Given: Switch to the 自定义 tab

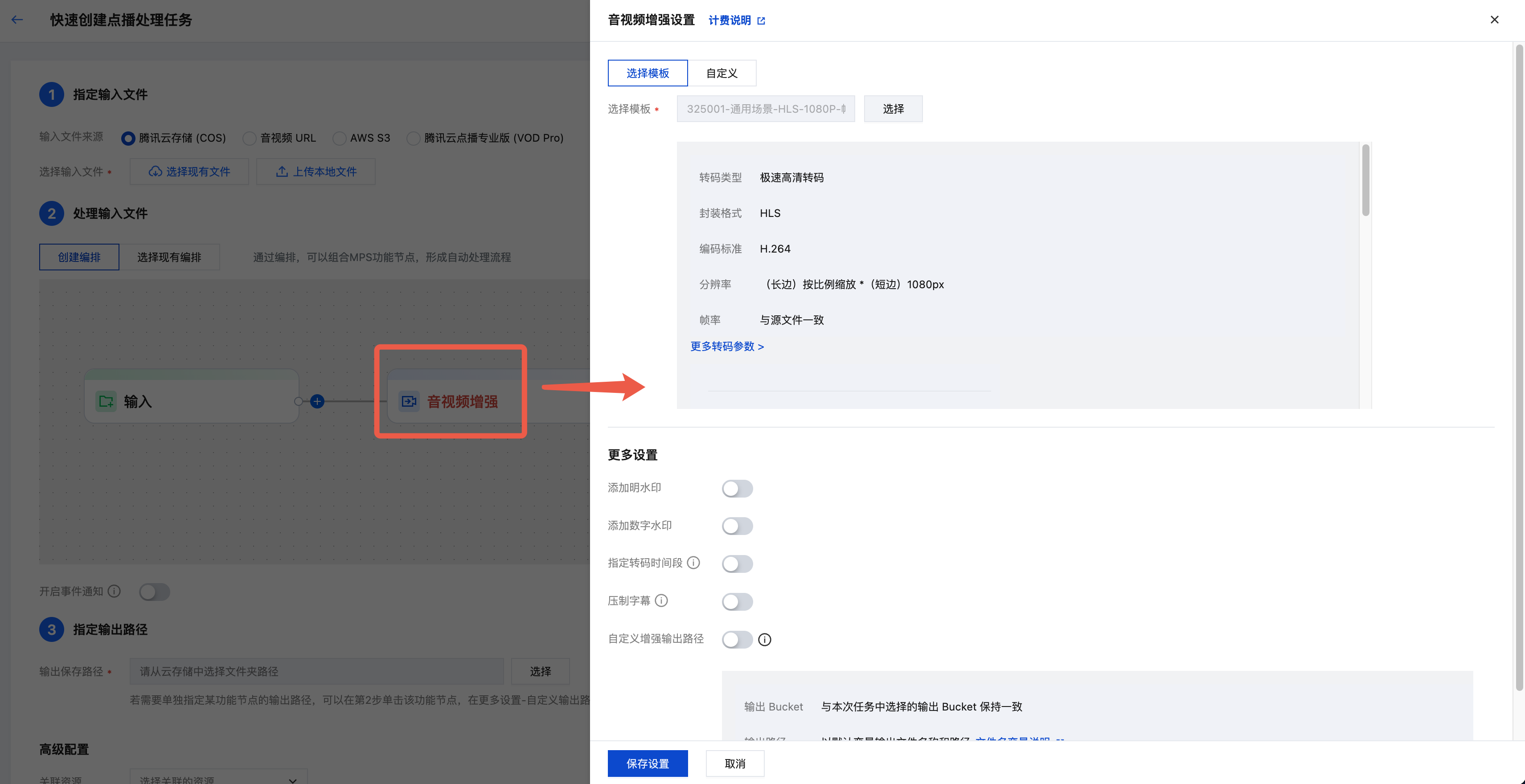Looking at the screenshot, I should (721, 73).
